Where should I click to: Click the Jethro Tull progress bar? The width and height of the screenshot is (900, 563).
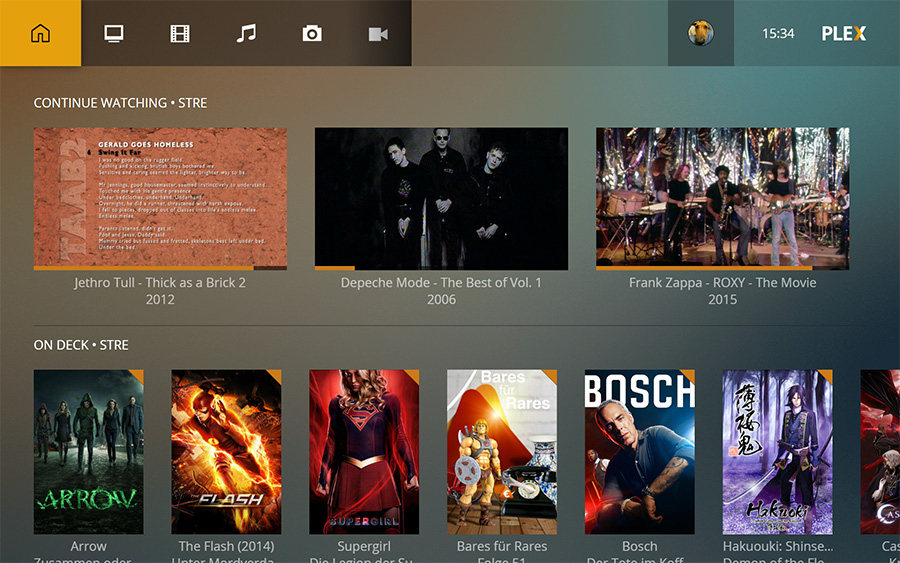click(160, 268)
